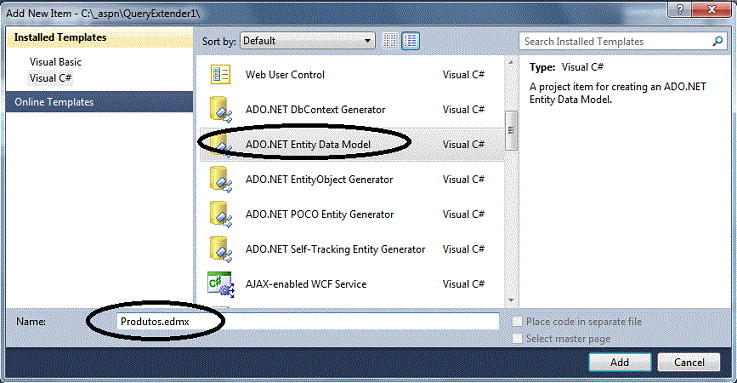Viewport: 737px width, 383px height.
Task: Select ADO.NET POCO Entity Generator label
Action: pos(320,214)
